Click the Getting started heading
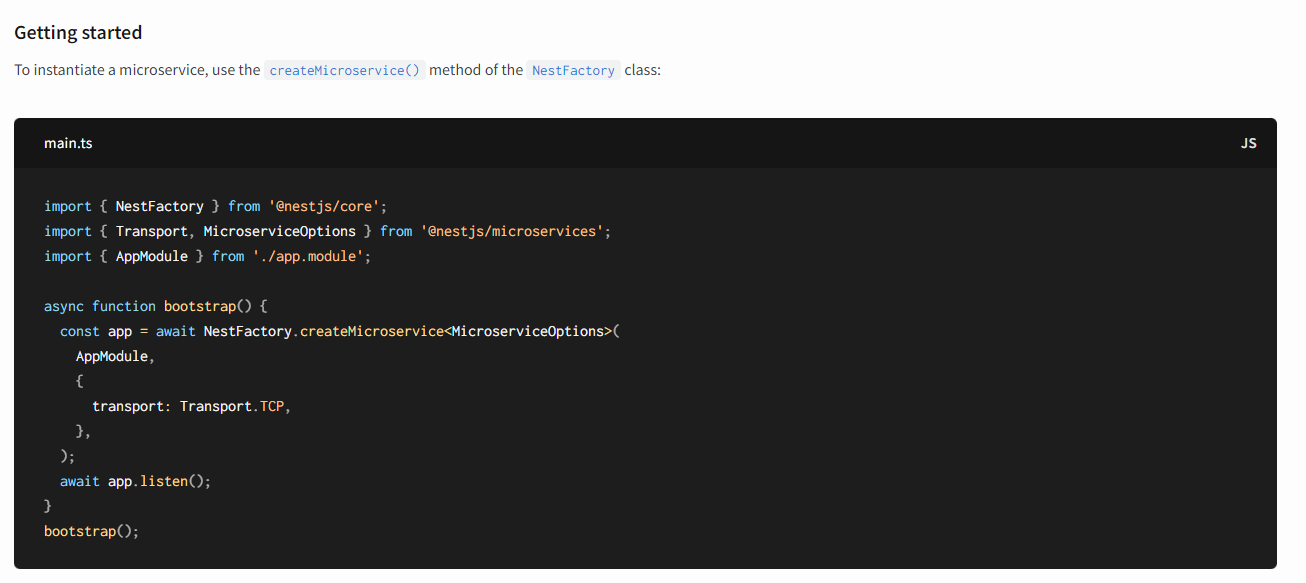This screenshot has width=1306, height=583. point(78,32)
